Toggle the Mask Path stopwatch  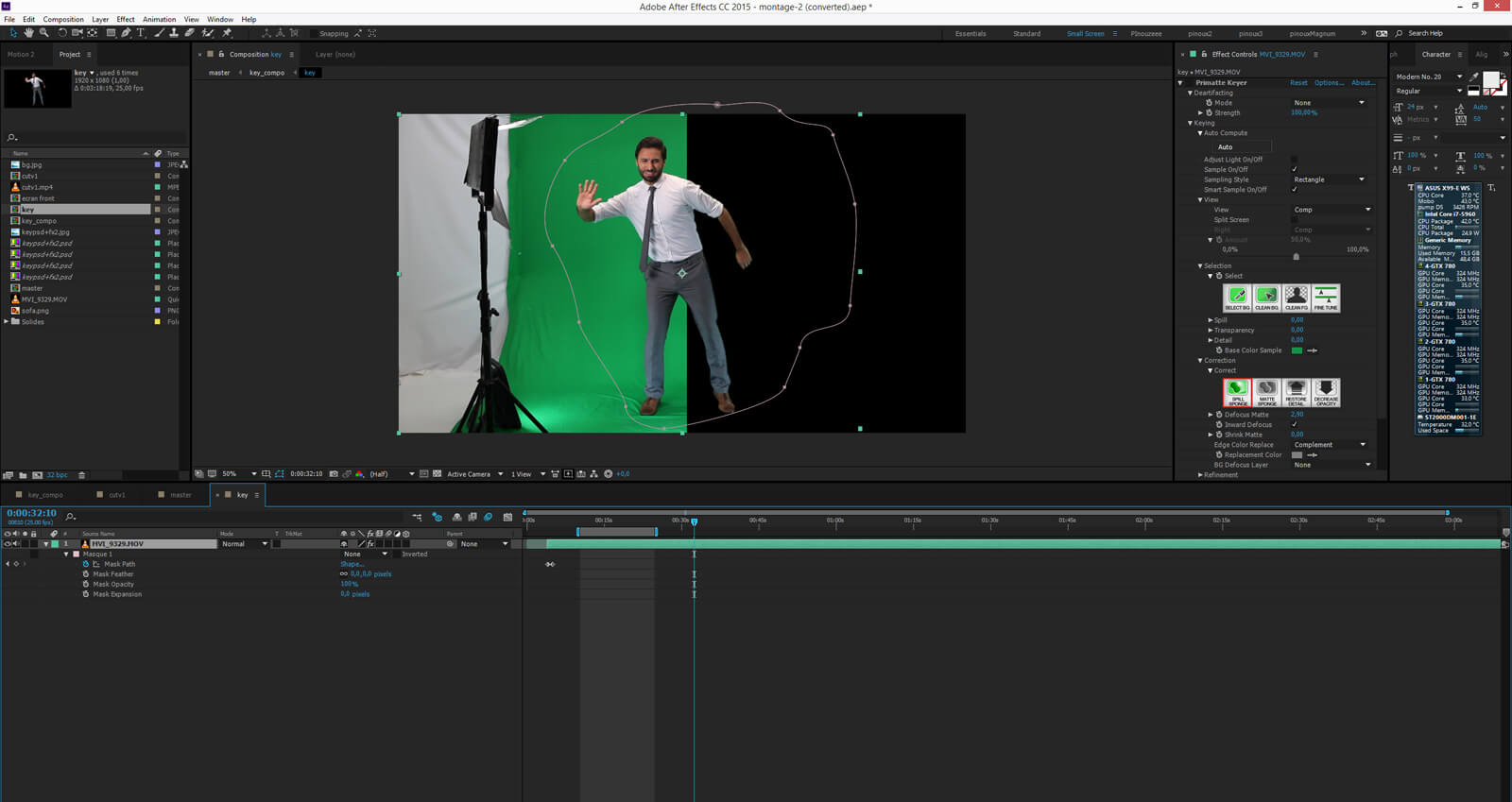click(x=86, y=564)
